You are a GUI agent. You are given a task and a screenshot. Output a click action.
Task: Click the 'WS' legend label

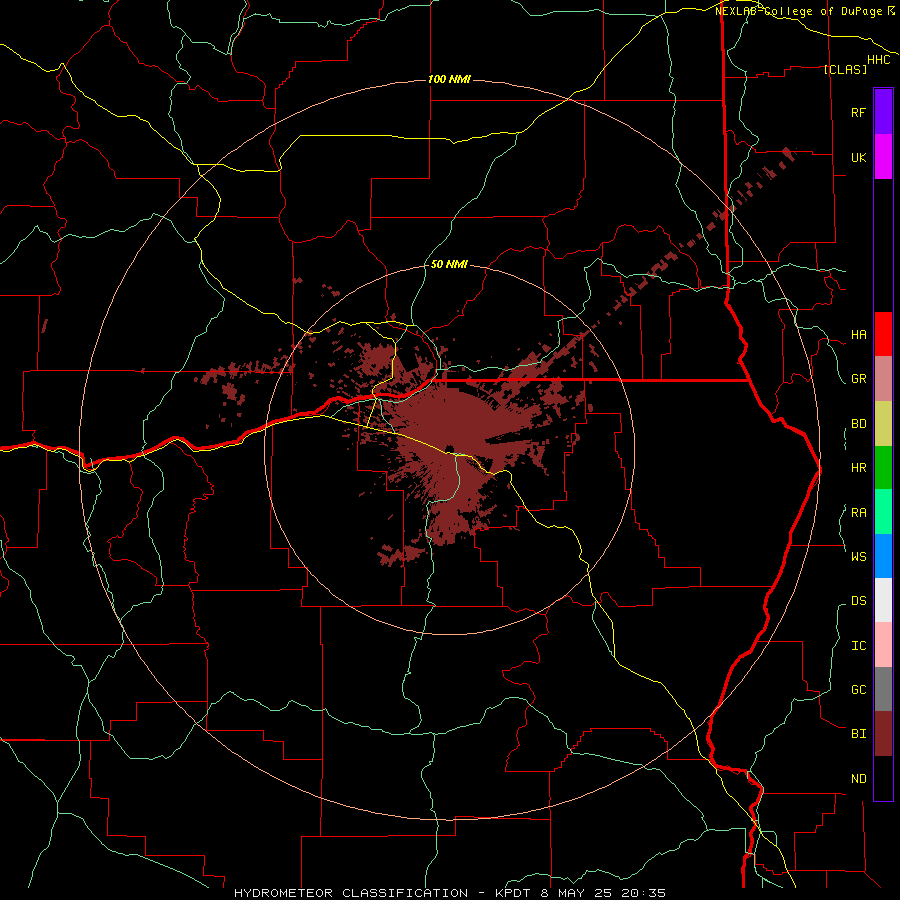pos(858,557)
